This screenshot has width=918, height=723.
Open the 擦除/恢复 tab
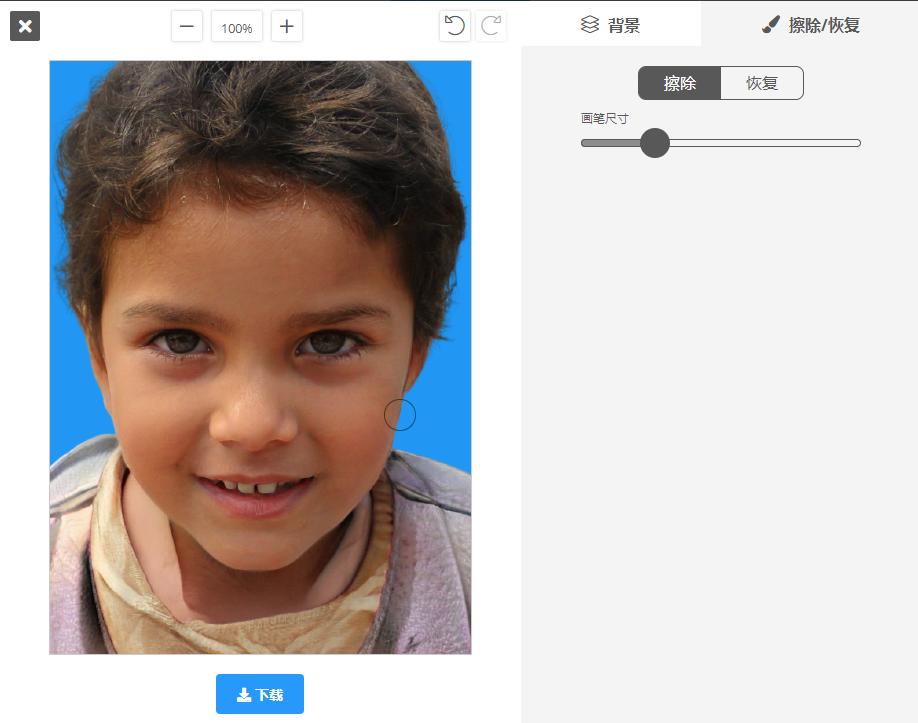810,25
